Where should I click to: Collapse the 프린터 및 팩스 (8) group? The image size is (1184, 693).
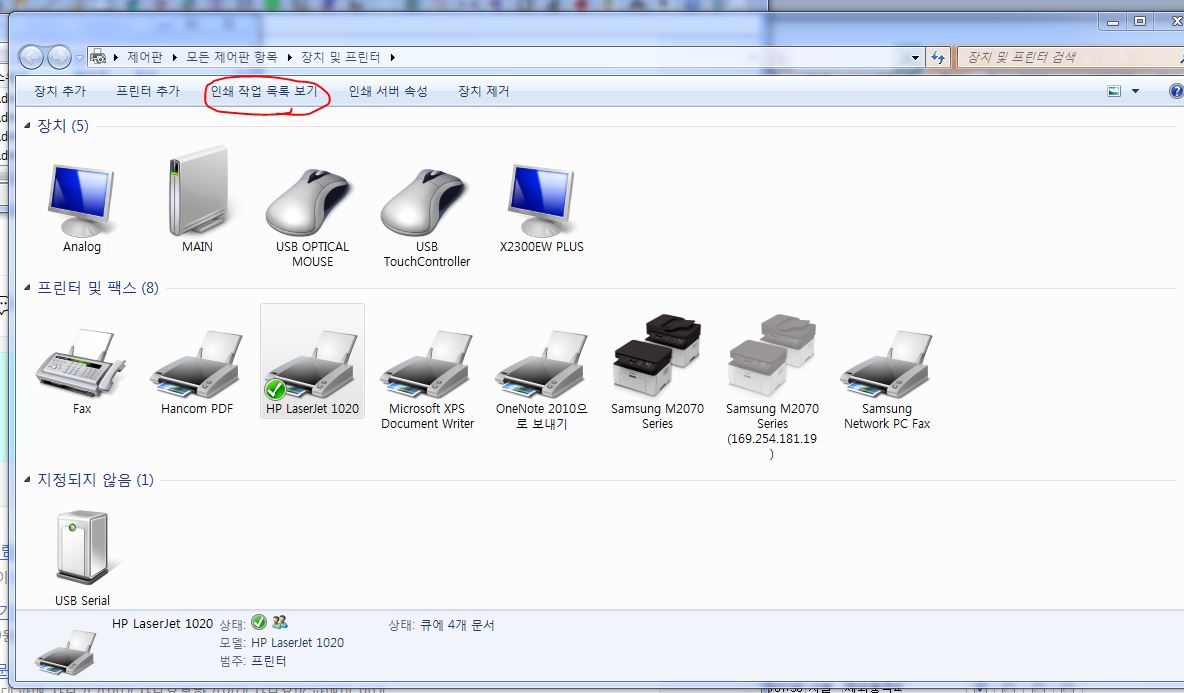[x=27, y=288]
